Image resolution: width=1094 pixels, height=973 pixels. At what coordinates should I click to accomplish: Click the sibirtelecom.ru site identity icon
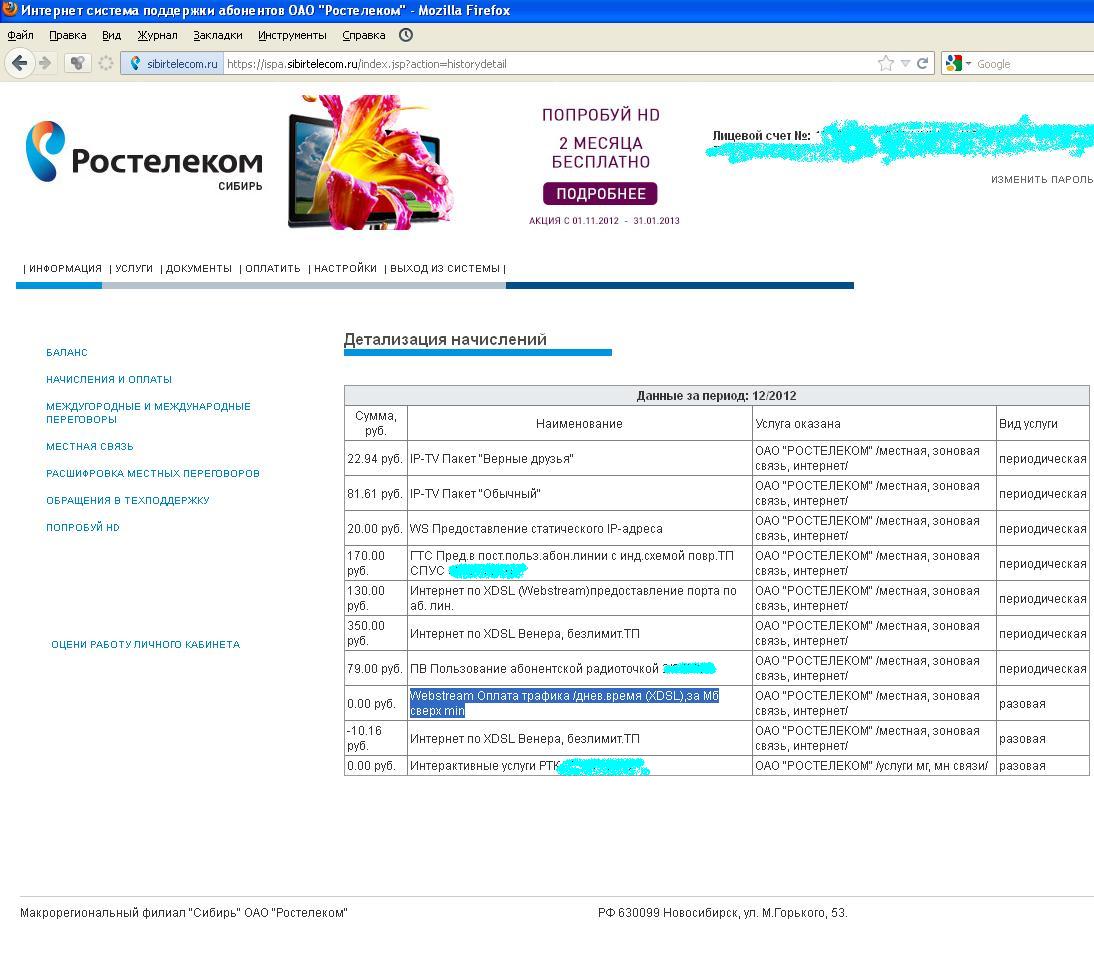[x=136, y=64]
